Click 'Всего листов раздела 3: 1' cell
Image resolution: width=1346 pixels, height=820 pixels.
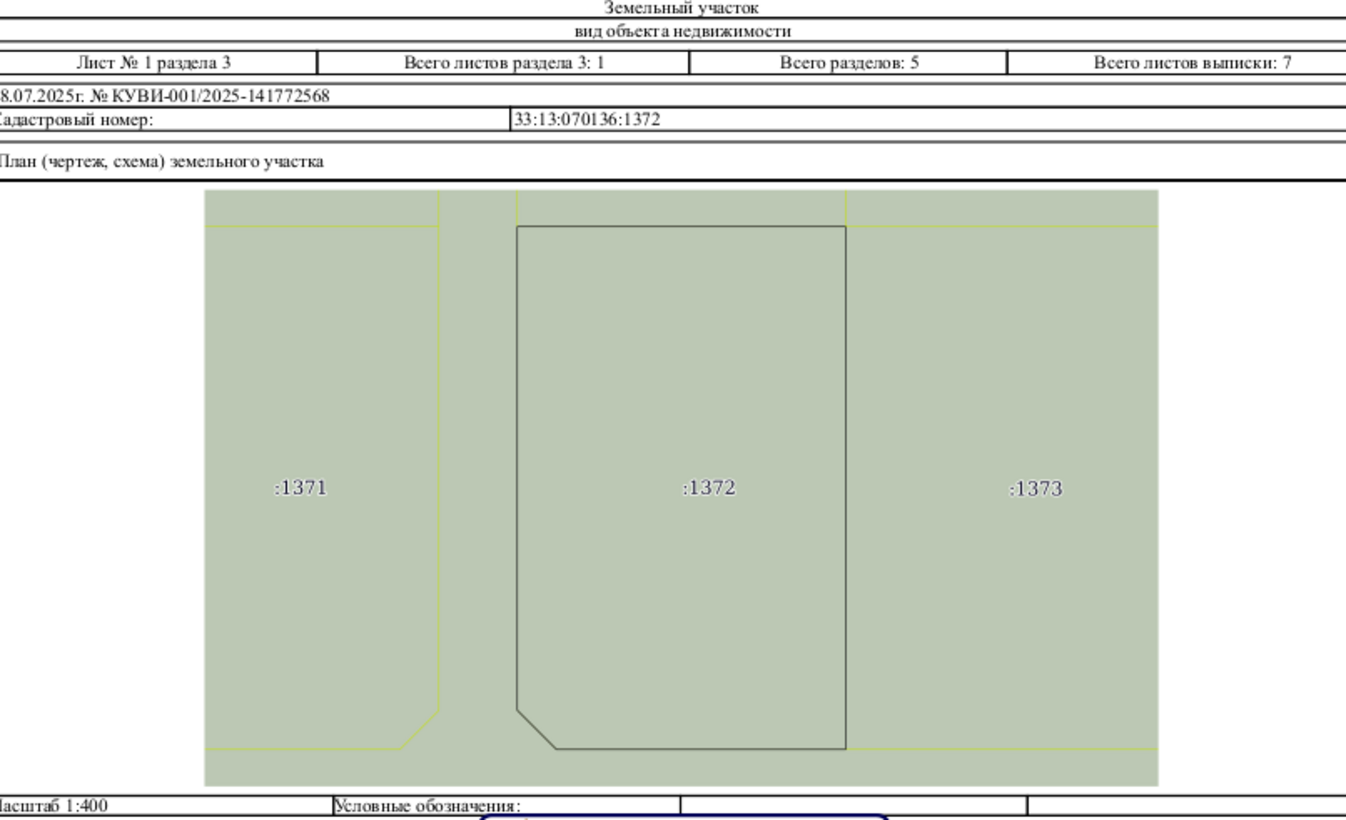point(504,63)
